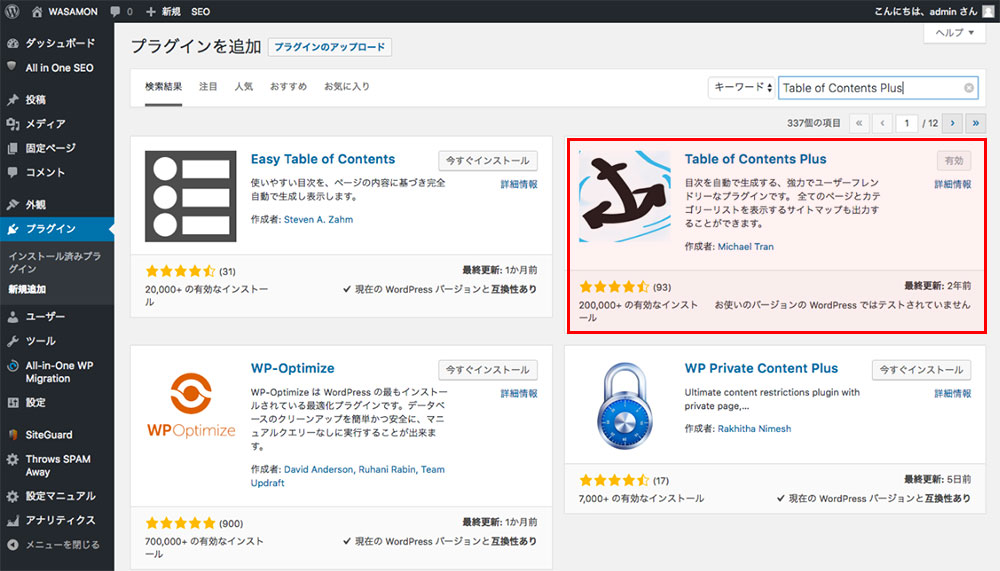Open the admin user avatar
The height and width of the screenshot is (571, 1000).
(x=988, y=11)
